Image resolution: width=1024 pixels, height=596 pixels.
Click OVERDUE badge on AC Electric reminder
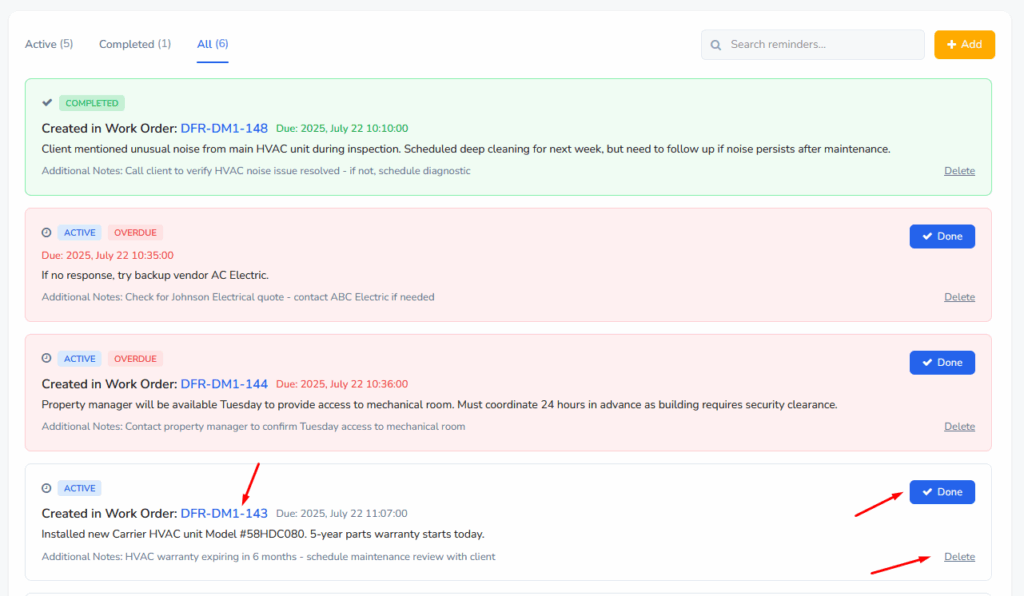coord(135,232)
